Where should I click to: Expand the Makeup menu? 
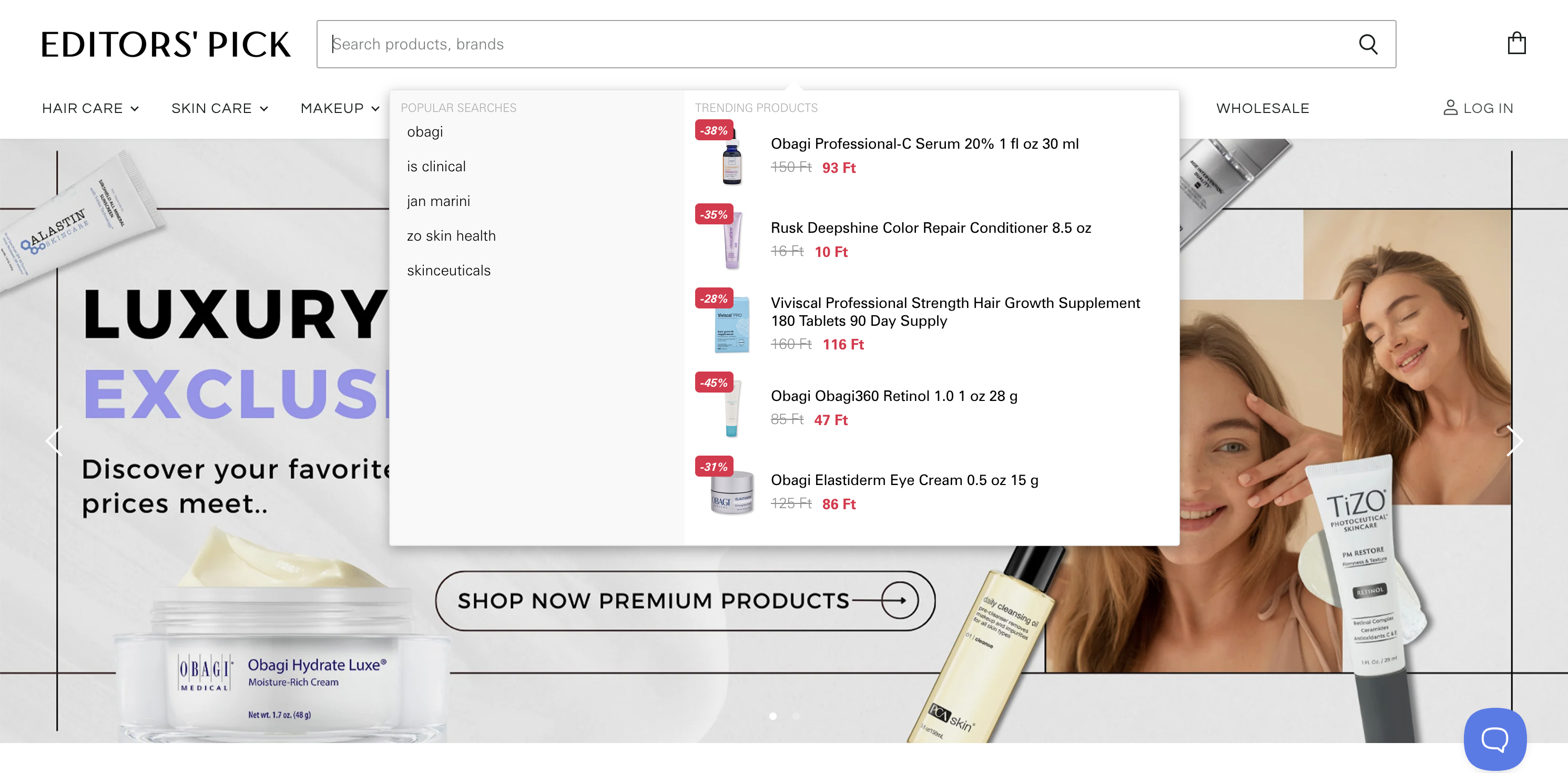340,108
